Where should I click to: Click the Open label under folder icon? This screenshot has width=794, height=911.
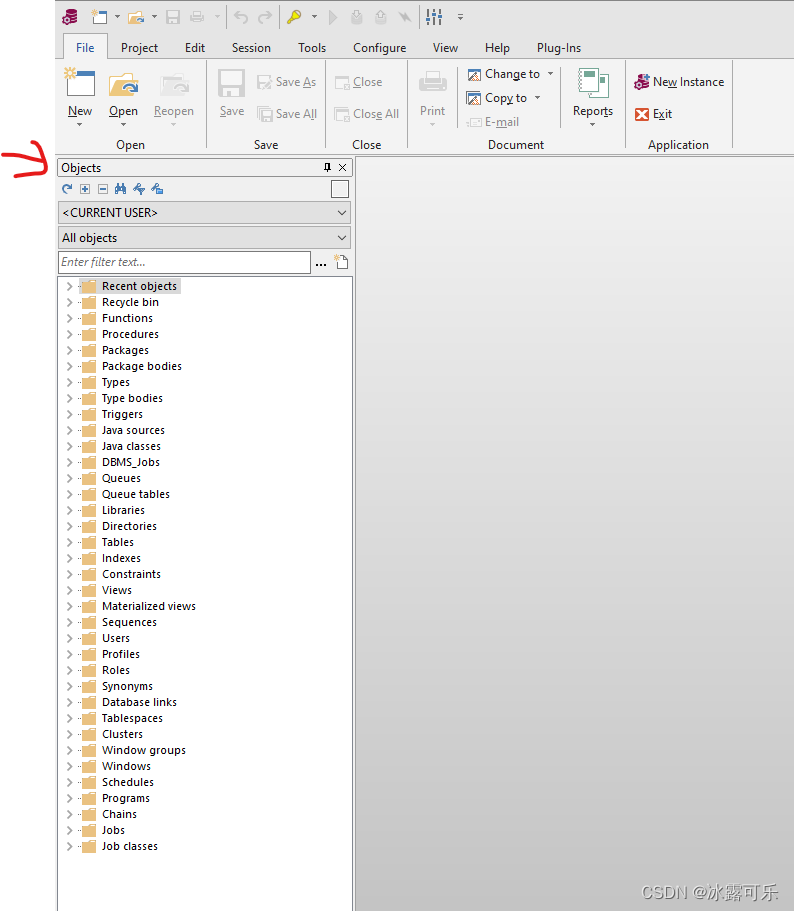[123, 111]
